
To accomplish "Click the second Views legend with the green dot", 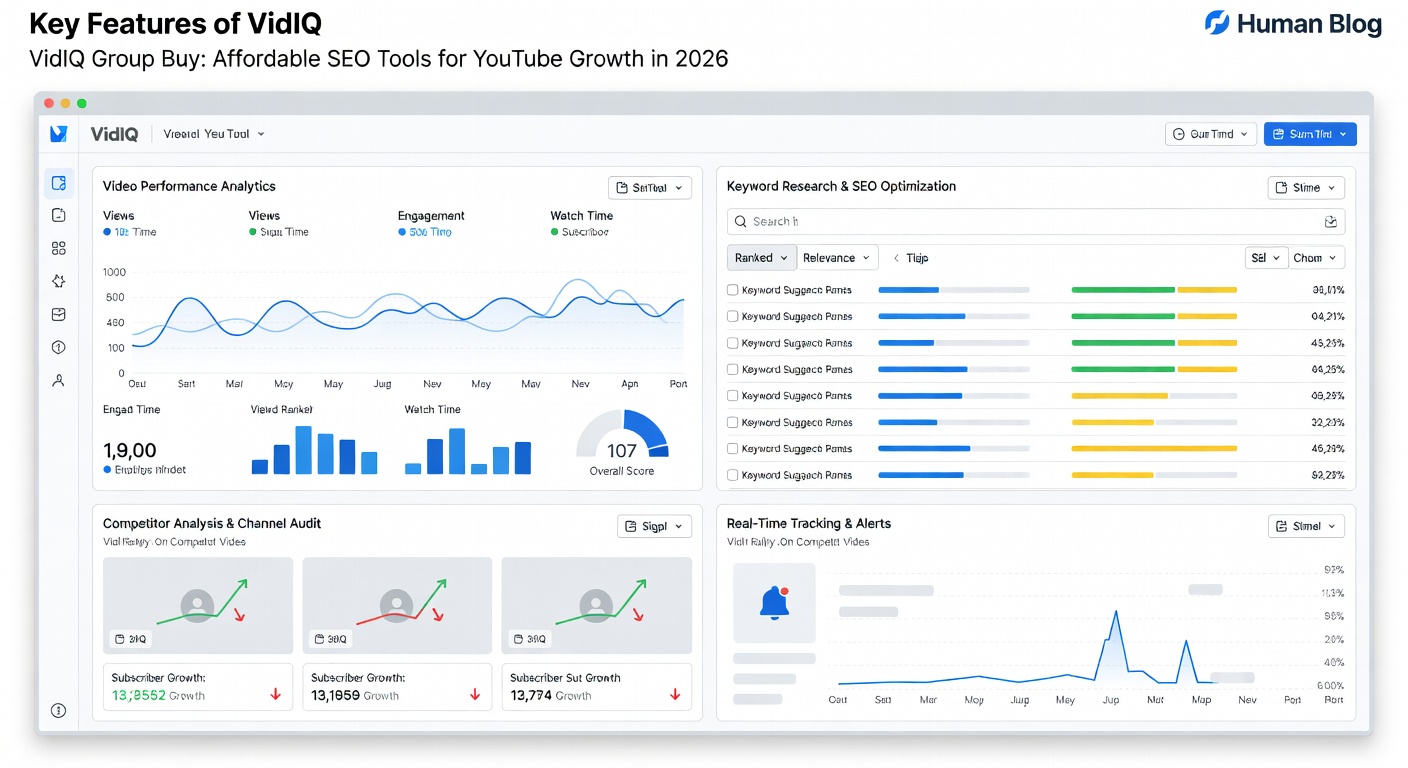I will coord(279,232).
